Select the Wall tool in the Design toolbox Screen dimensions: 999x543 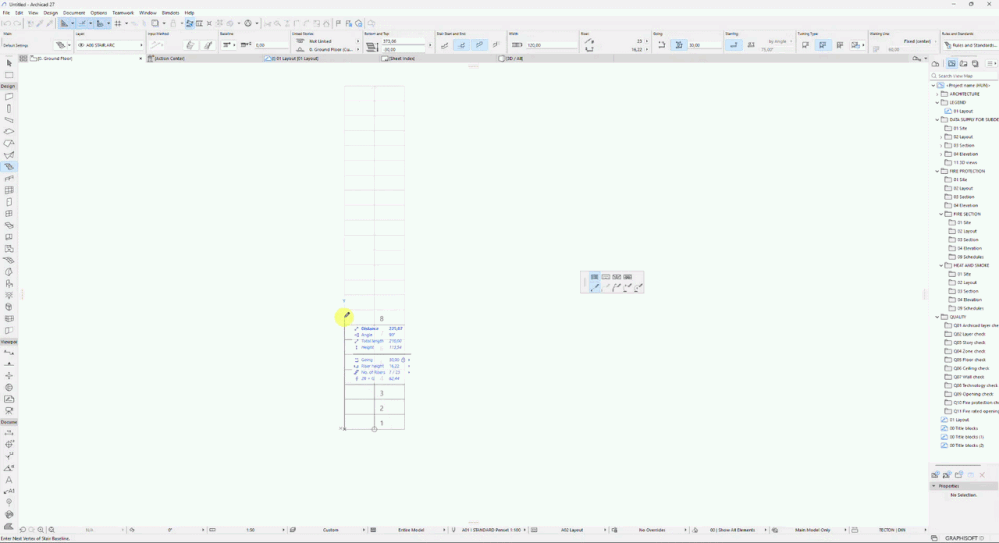[x=9, y=97]
